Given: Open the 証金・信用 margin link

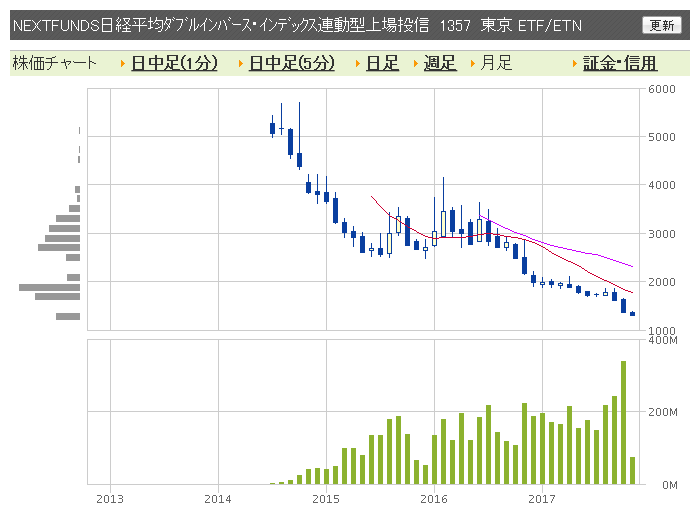Looking at the screenshot, I should 620,63.
